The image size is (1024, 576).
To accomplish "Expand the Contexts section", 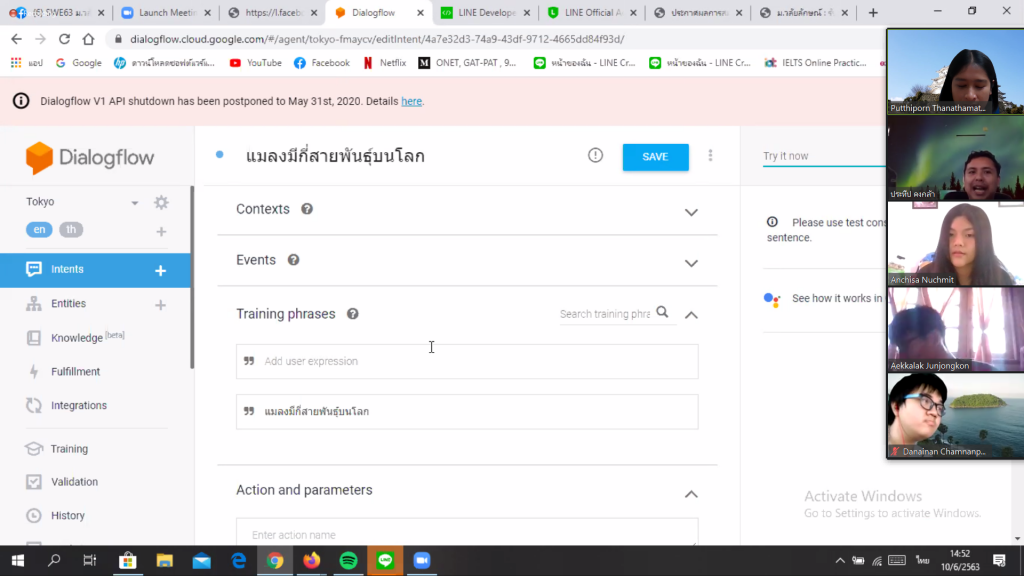I will point(690,212).
